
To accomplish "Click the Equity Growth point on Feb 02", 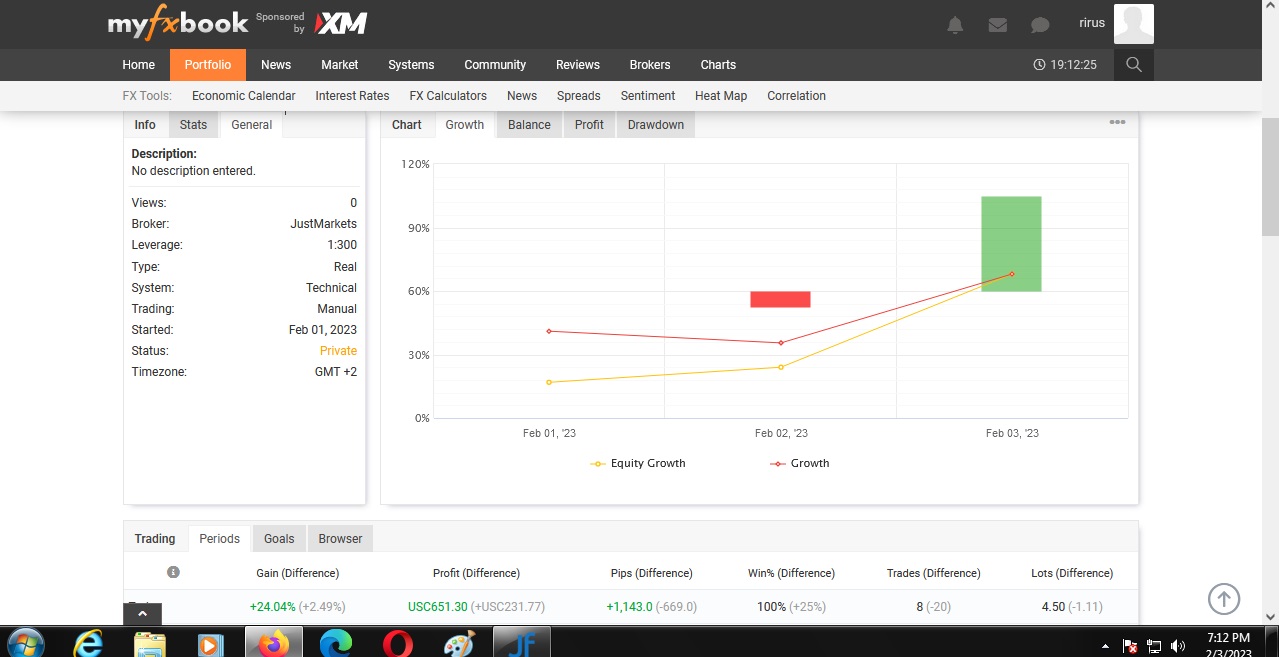I will click(781, 367).
